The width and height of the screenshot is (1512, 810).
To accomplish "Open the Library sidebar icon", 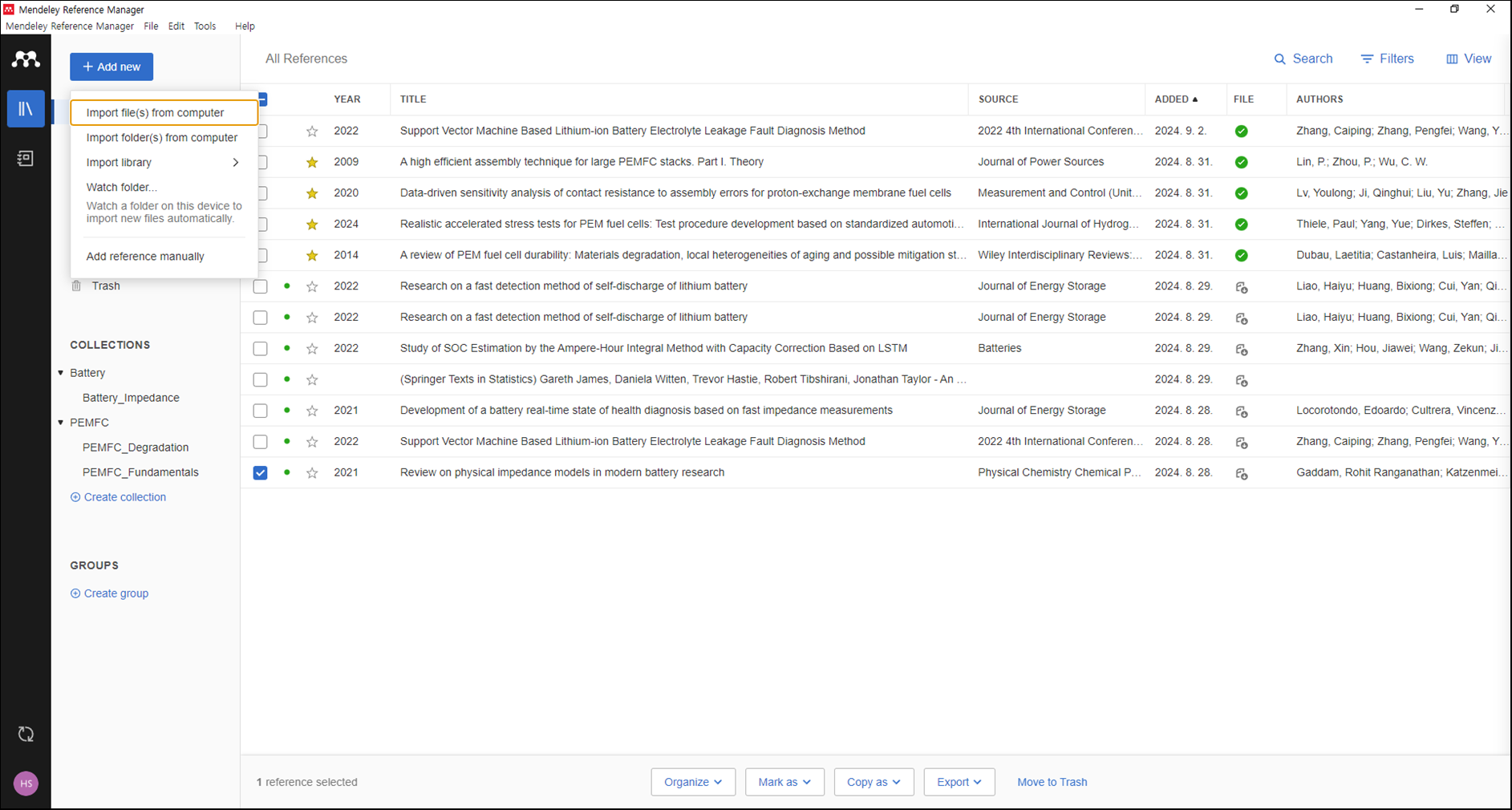I will click(26, 108).
